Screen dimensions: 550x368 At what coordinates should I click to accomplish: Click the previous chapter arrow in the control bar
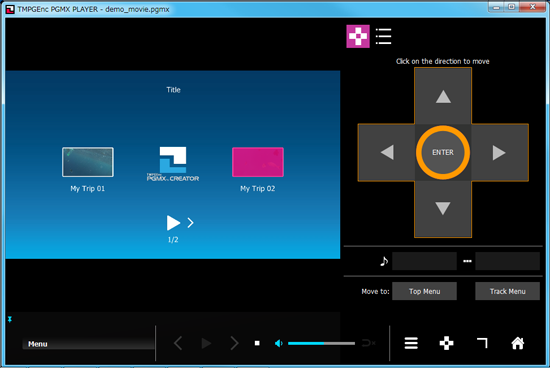(178, 343)
